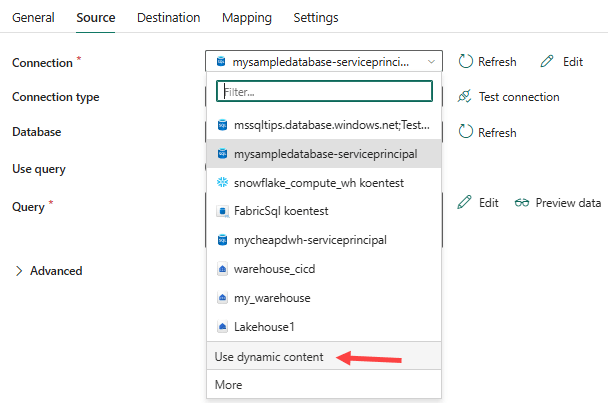Switch to the General tab
The height and width of the screenshot is (403, 608).
point(33,18)
